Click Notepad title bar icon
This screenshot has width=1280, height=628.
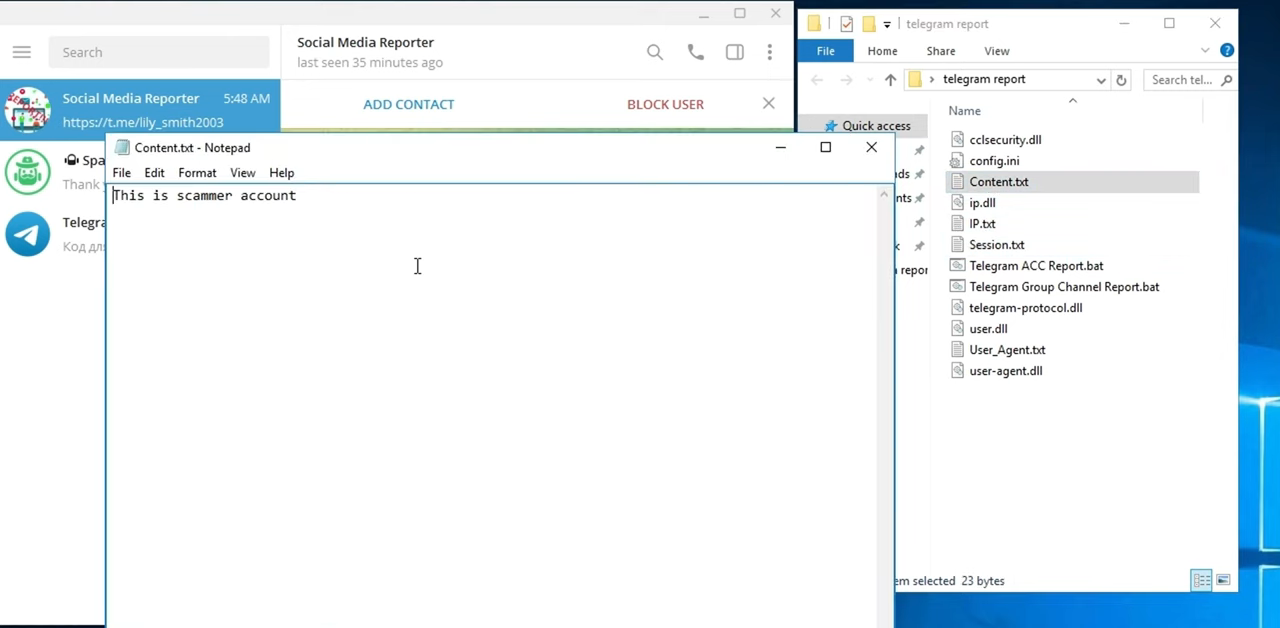click(x=122, y=147)
